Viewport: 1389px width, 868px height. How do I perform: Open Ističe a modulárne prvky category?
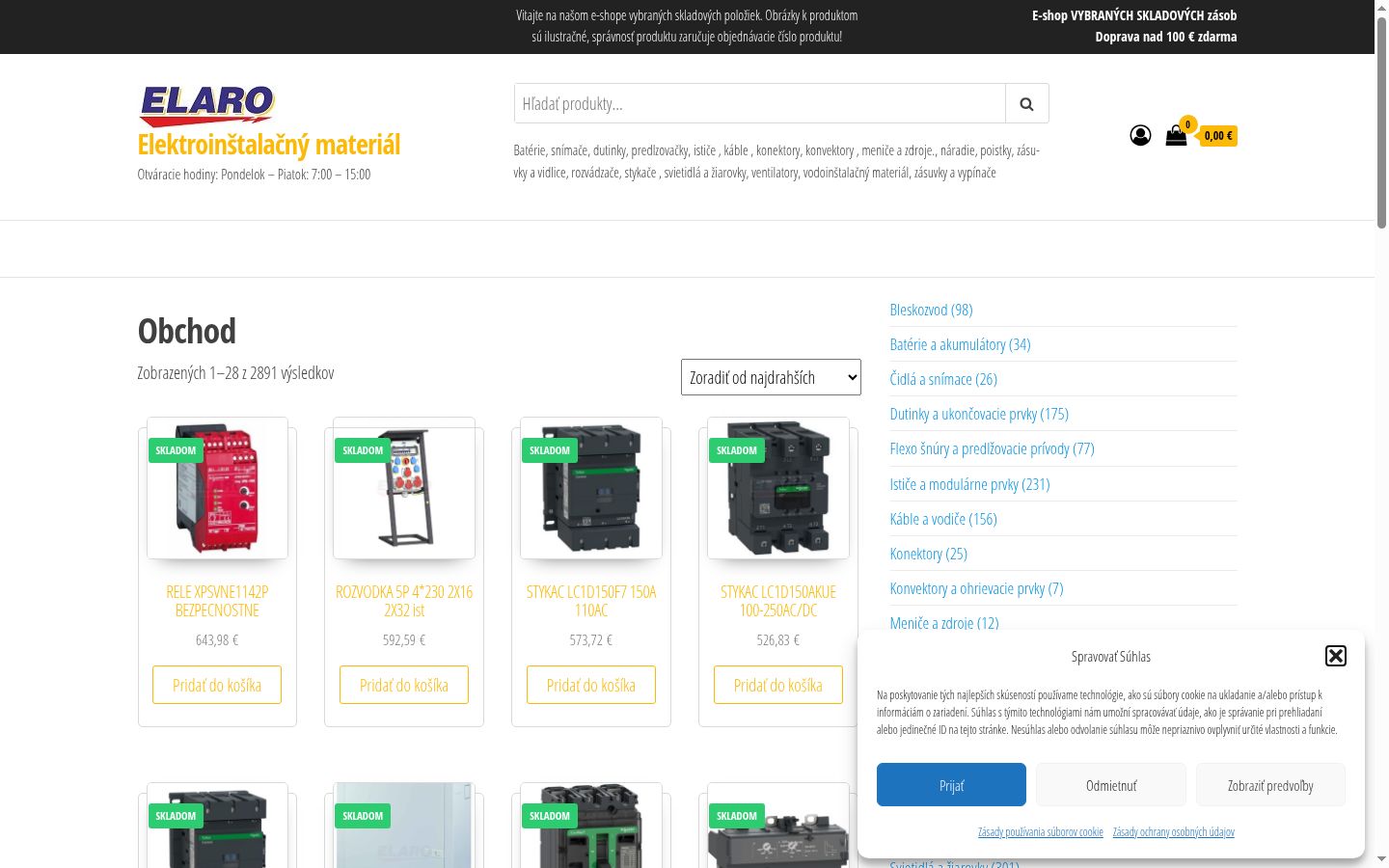[x=969, y=484]
